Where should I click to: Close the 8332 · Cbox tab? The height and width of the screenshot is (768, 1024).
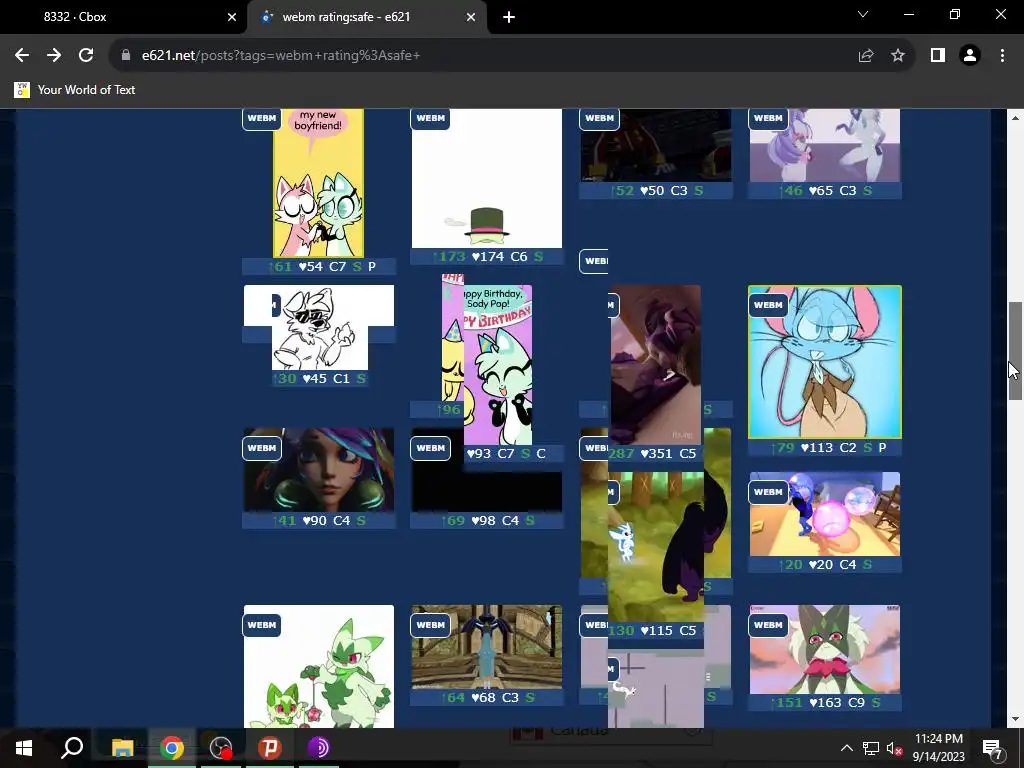click(x=232, y=18)
